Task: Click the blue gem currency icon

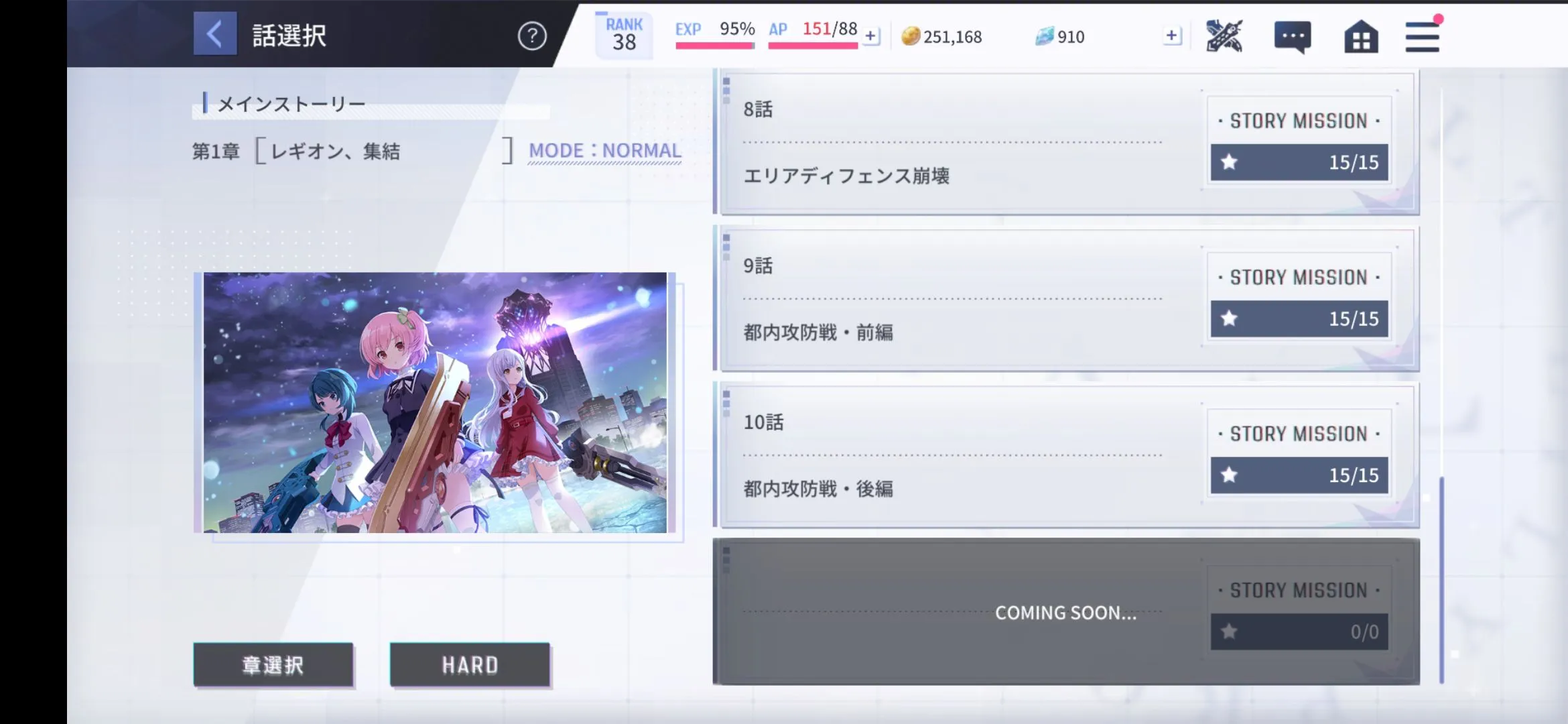Action: click(x=1045, y=36)
